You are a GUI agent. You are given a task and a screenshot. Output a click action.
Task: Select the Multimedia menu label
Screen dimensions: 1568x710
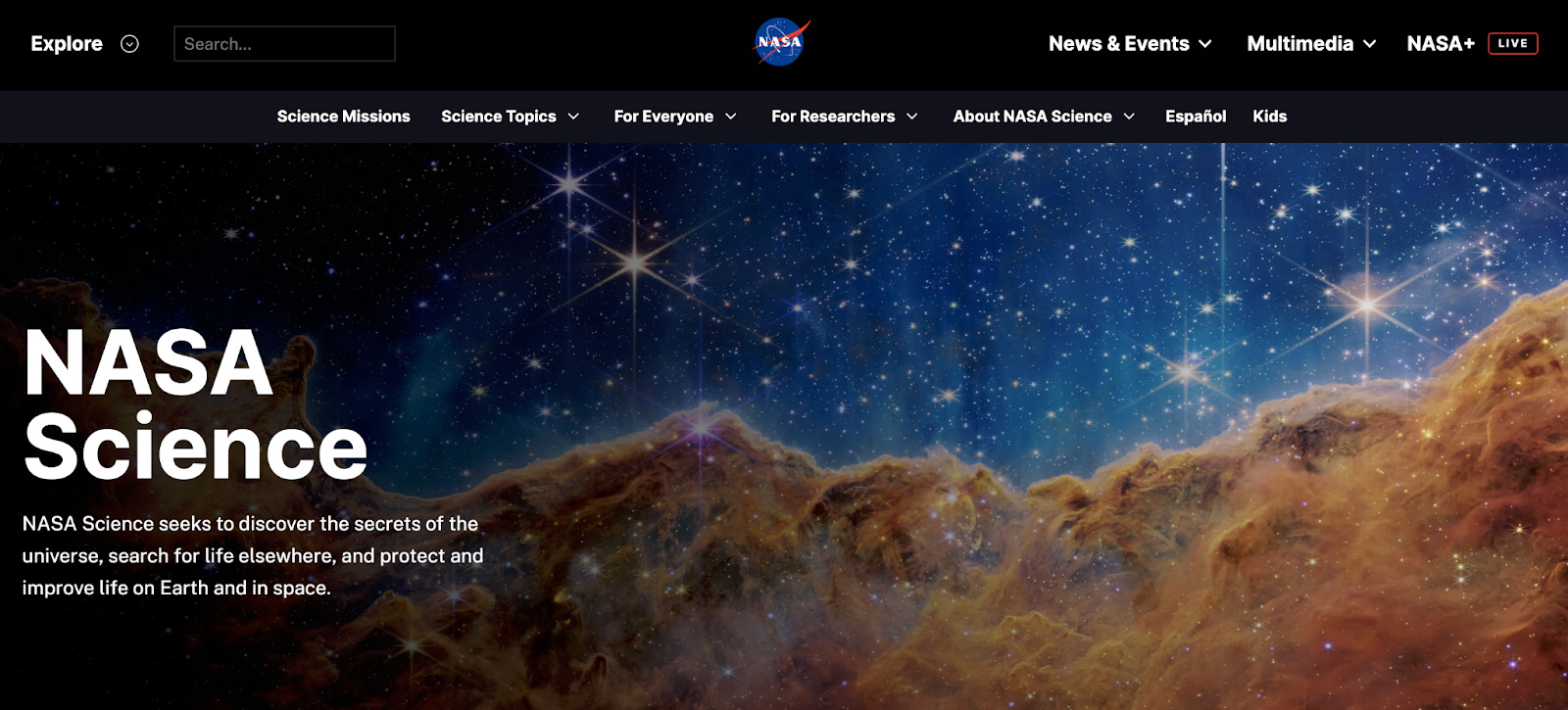pyautogui.click(x=1299, y=44)
